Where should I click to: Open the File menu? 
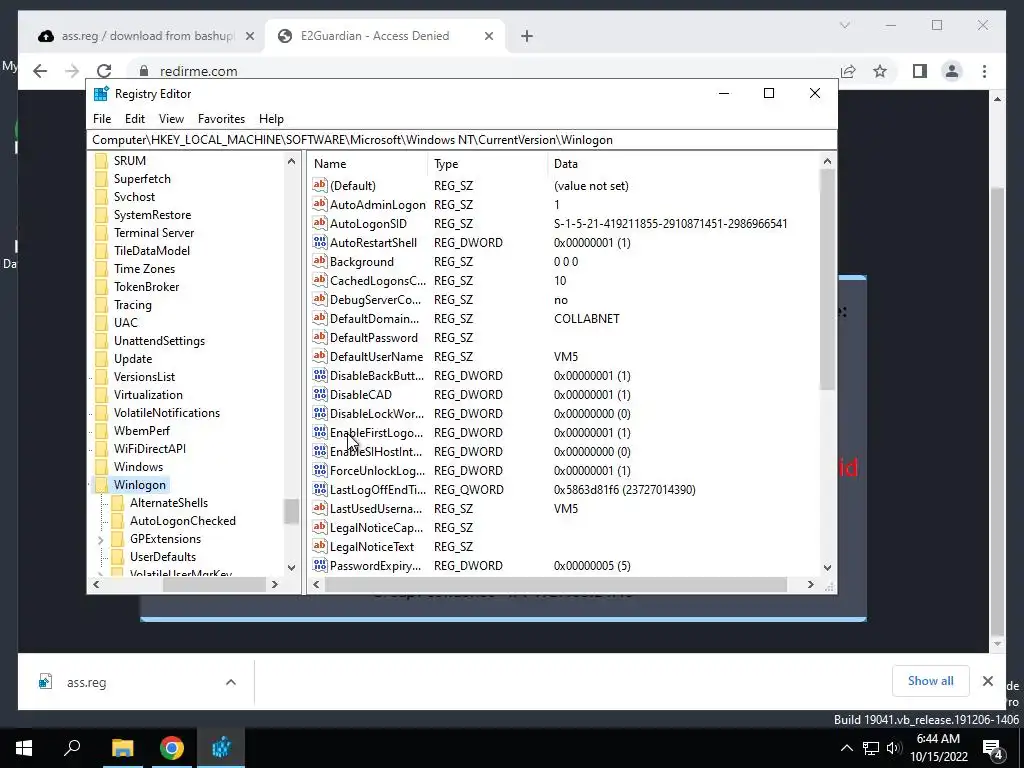click(x=102, y=119)
